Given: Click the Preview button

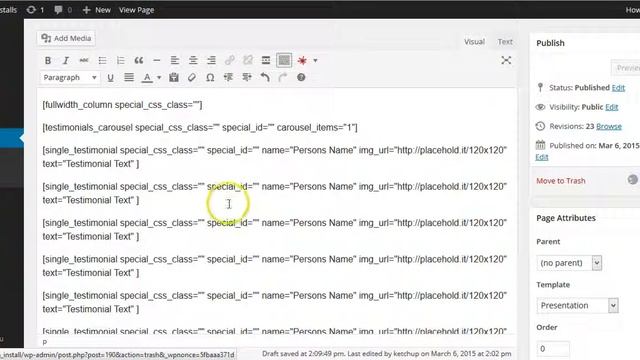Looking at the screenshot, I should [x=626, y=68].
